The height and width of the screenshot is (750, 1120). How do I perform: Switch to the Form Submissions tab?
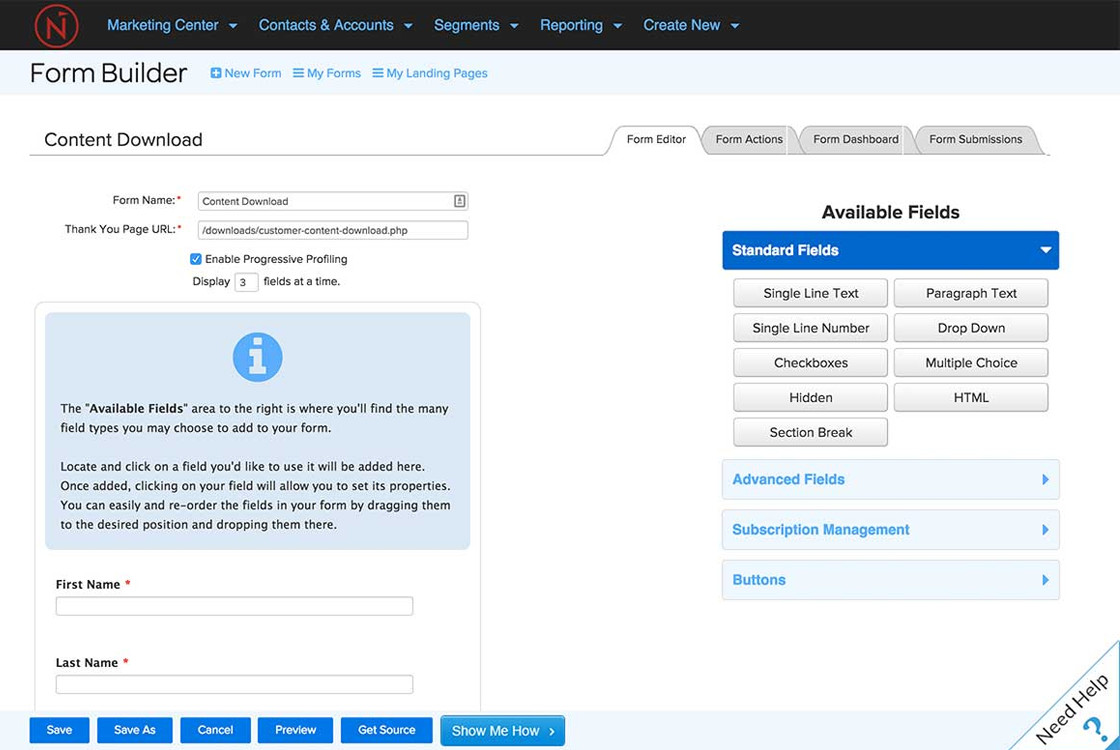pos(975,139)
